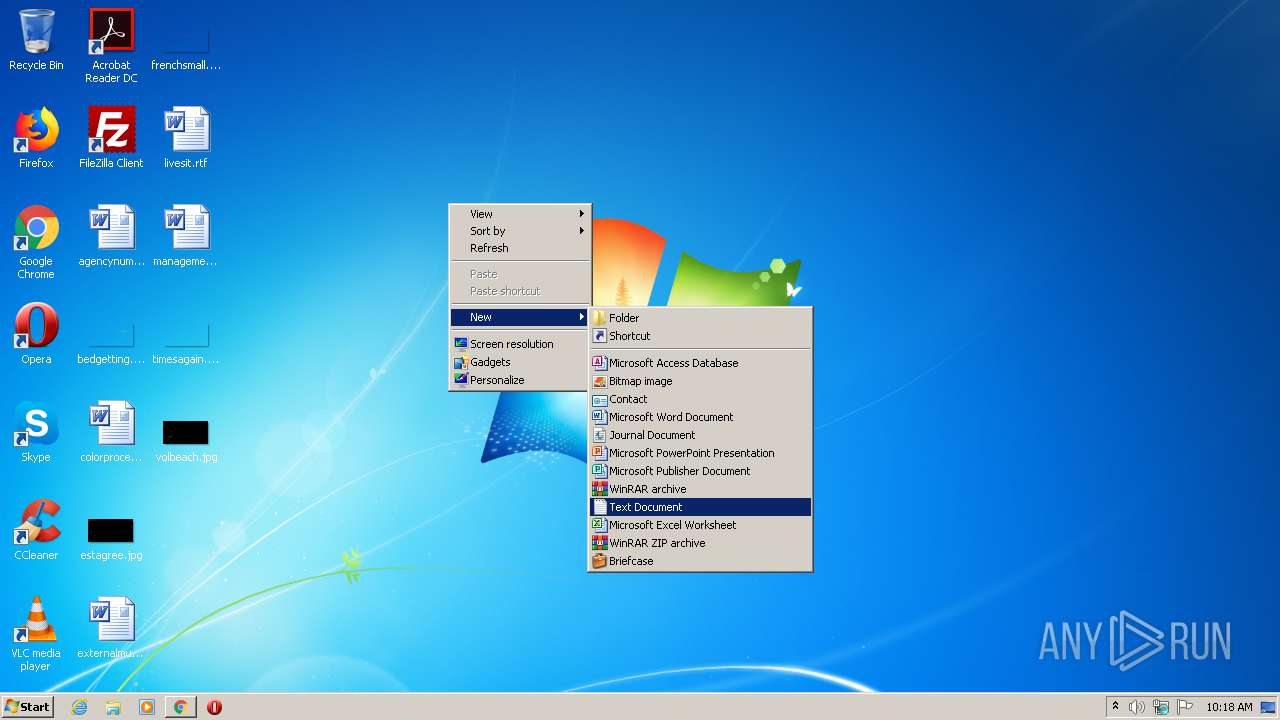Expand the Sort by submenu
This screenshot has width=1280, height=720.
pos(520,231)
